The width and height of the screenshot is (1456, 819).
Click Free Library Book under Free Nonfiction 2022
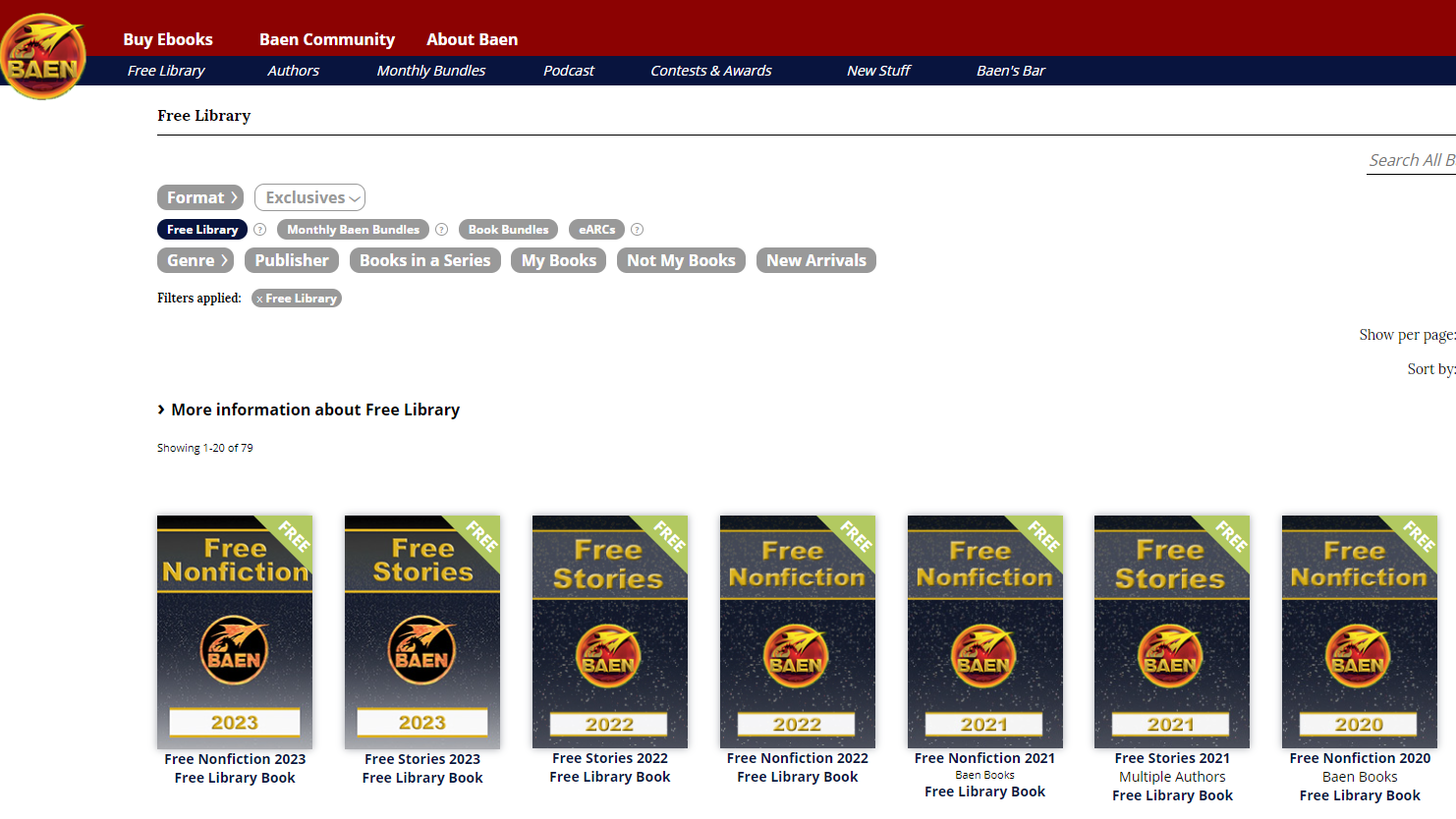tap(798, 777)
